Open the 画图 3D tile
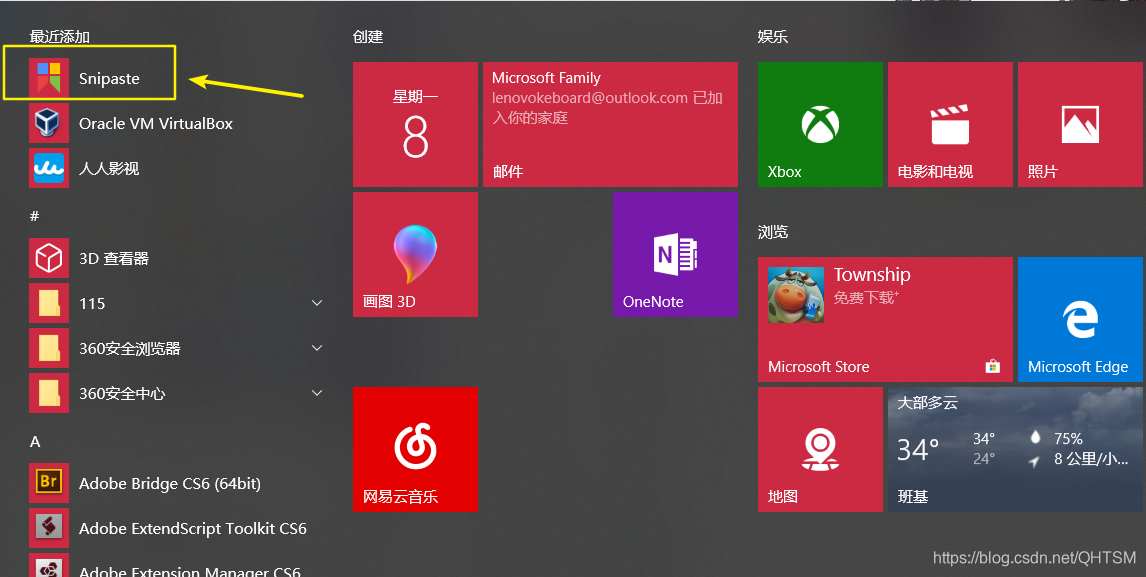Screen dimensions: 1146x577 click(415, 254)
